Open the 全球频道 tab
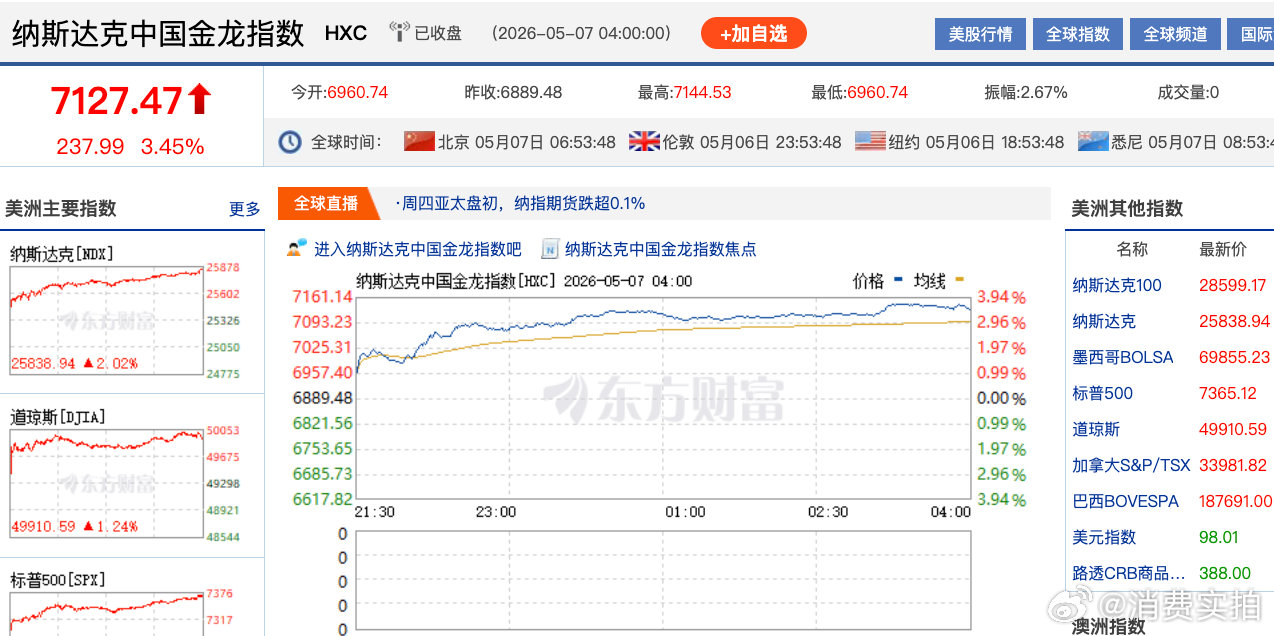 (1175, 34)
